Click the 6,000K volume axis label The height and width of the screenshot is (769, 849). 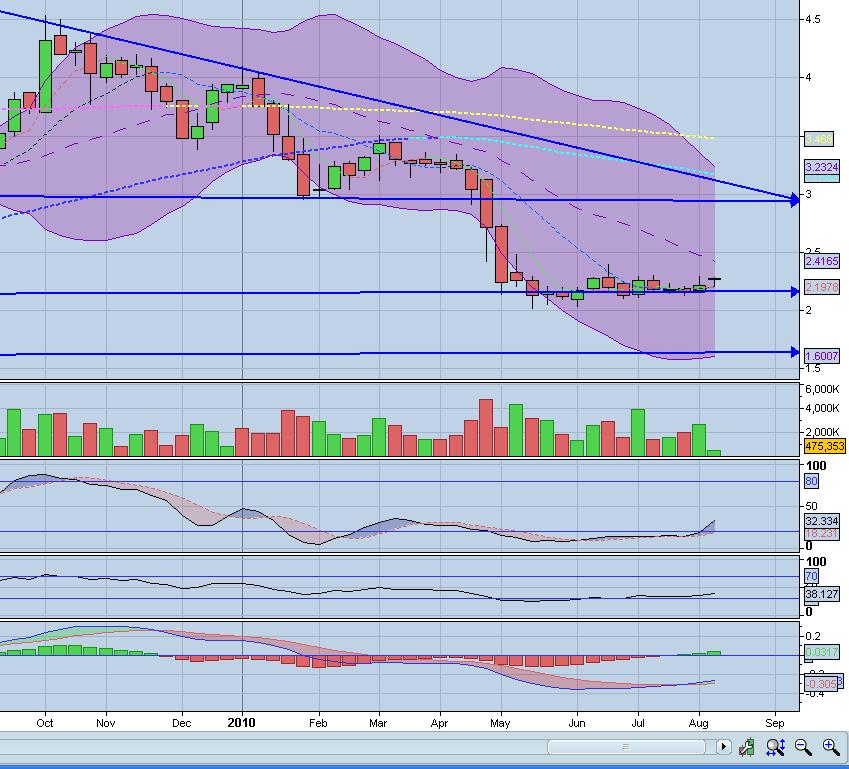click(822, 389)
